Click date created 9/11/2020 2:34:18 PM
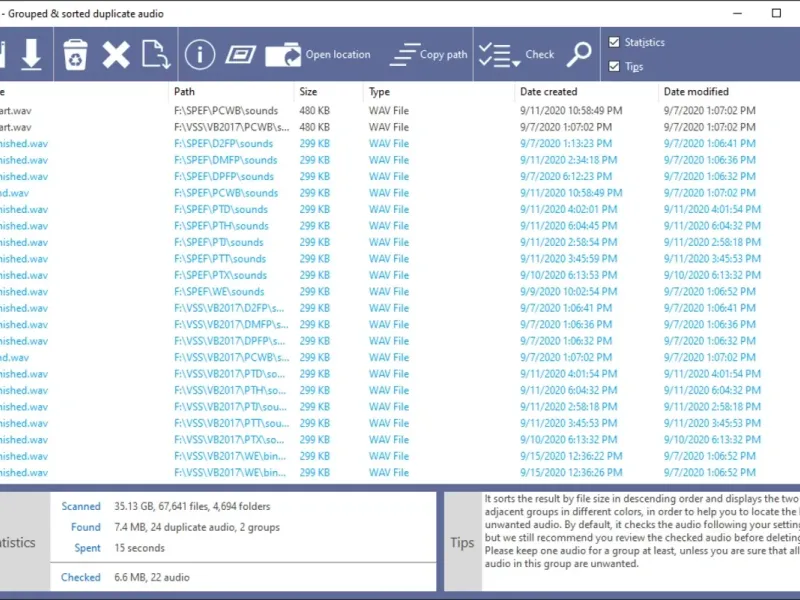The image size is (800, 600). coord(568,160)
